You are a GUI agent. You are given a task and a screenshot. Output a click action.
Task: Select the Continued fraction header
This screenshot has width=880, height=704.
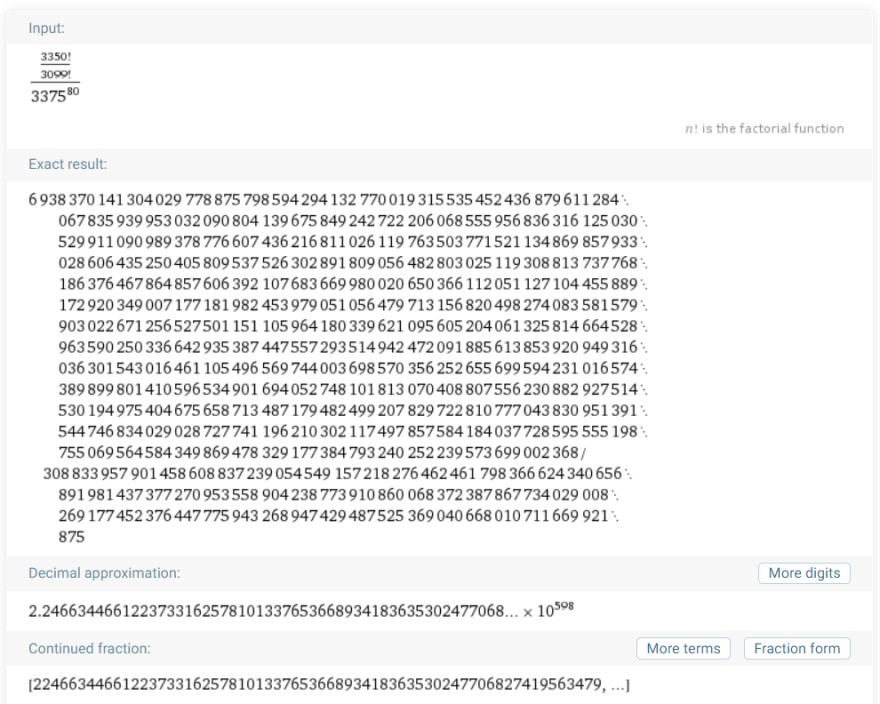(x=89, y=648)
